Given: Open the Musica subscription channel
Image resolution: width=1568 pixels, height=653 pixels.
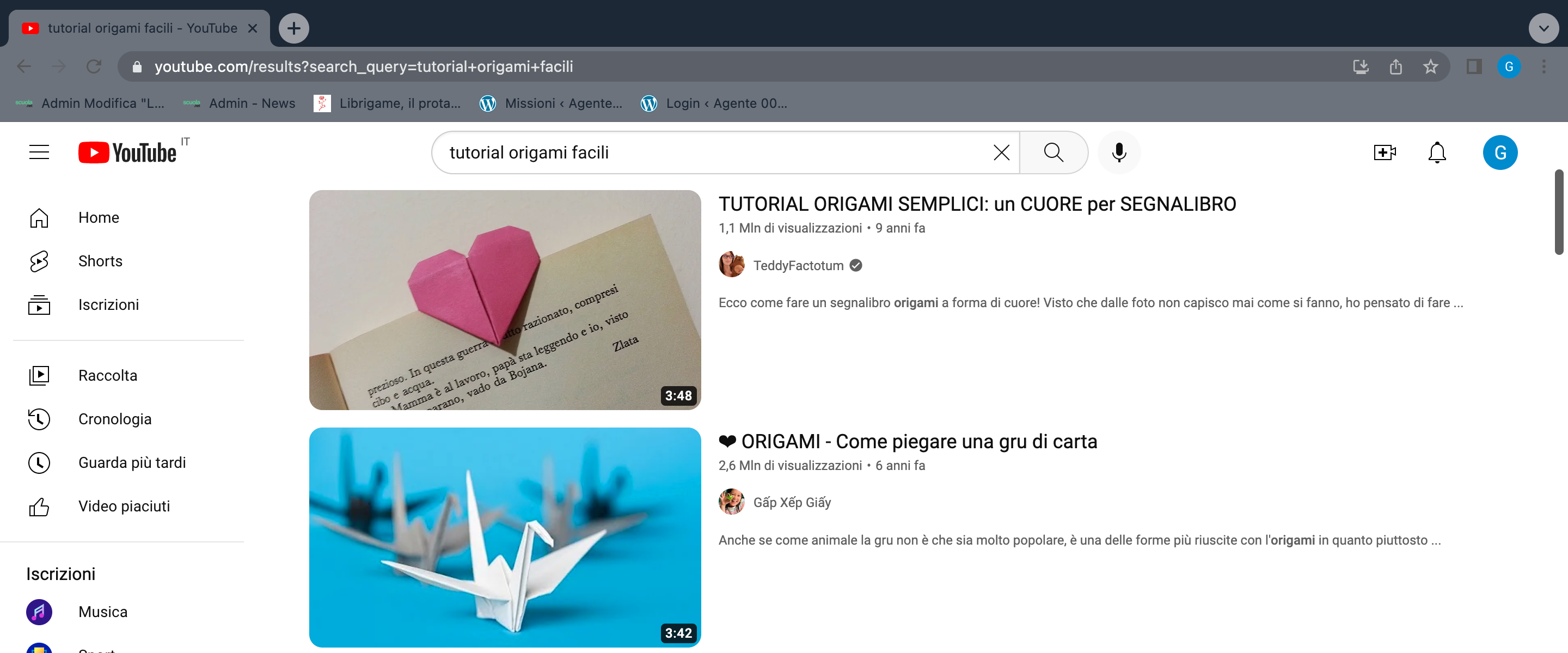Looking at the screenshot, I should pyautogui.click(x=128, y=612).
